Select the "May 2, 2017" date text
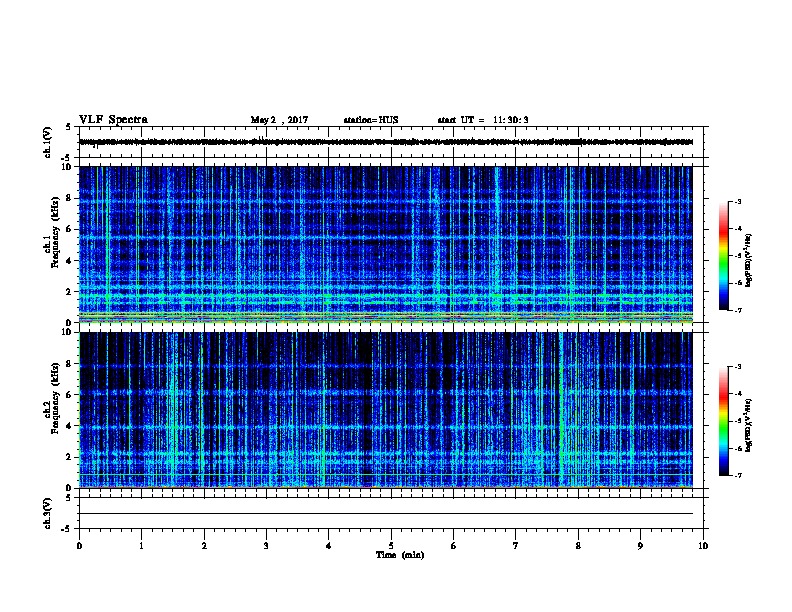Image resolution: width=792 pixels, height=612 pixels. 279,120
